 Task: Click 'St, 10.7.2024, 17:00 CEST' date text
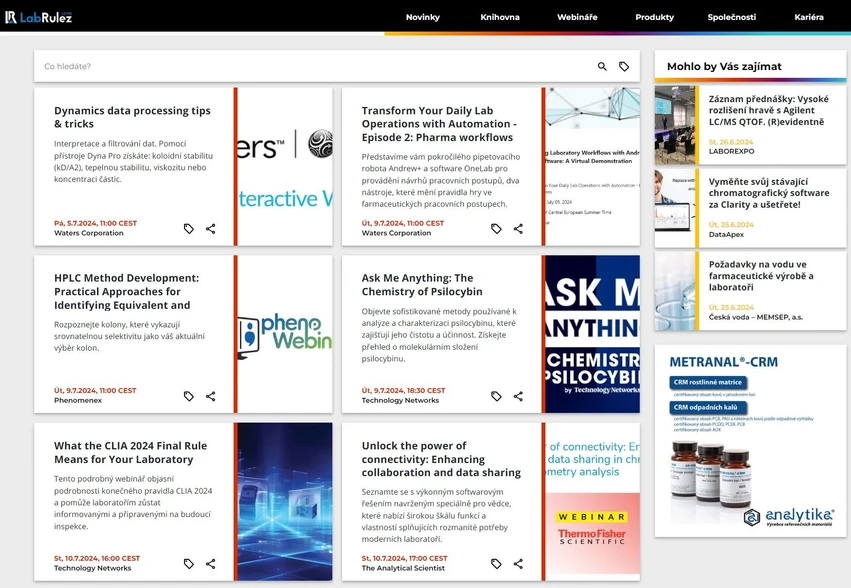(x=404, y=558)
